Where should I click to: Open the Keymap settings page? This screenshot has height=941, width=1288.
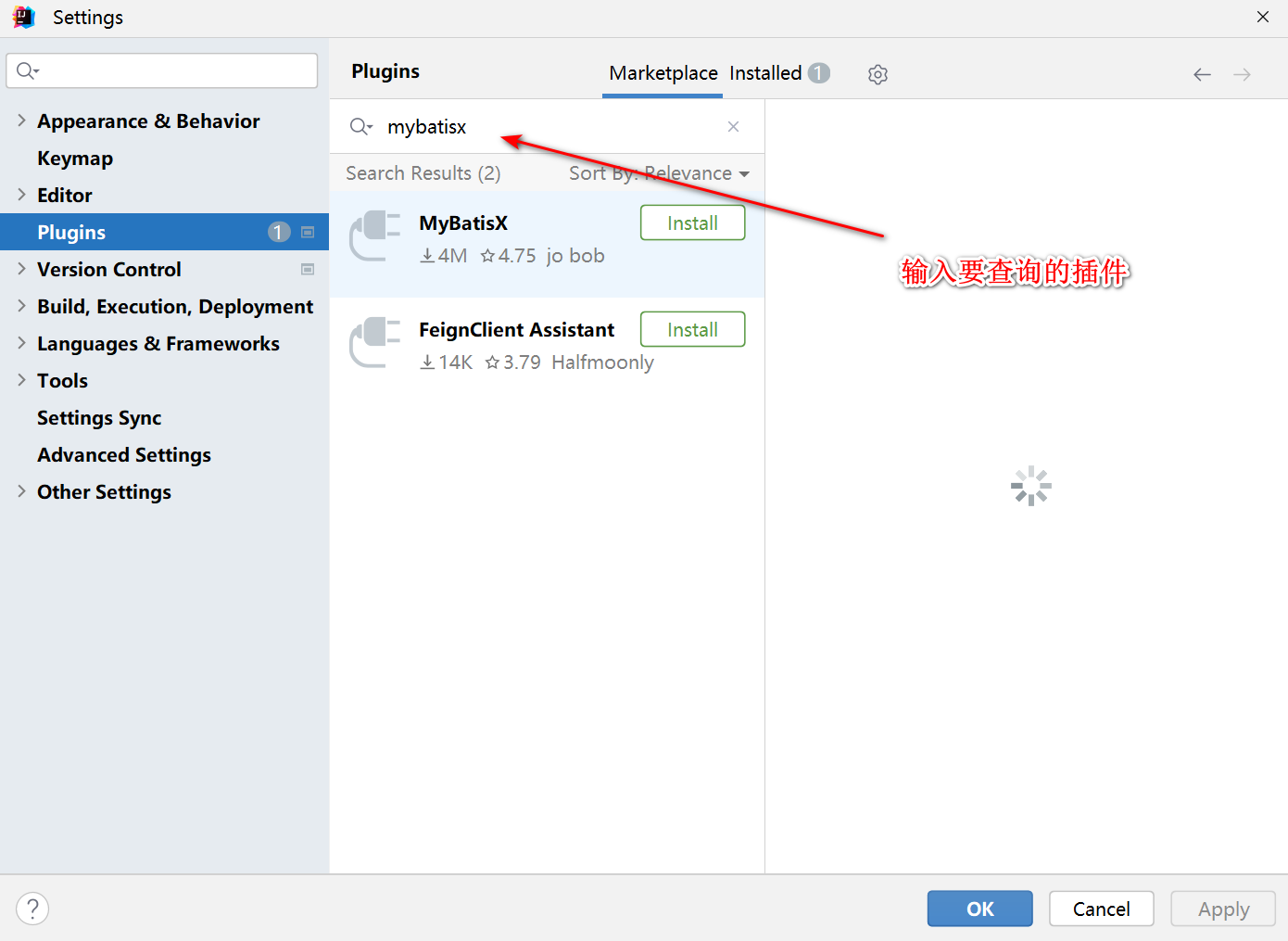pyautogui.click(x=75, y=159)
